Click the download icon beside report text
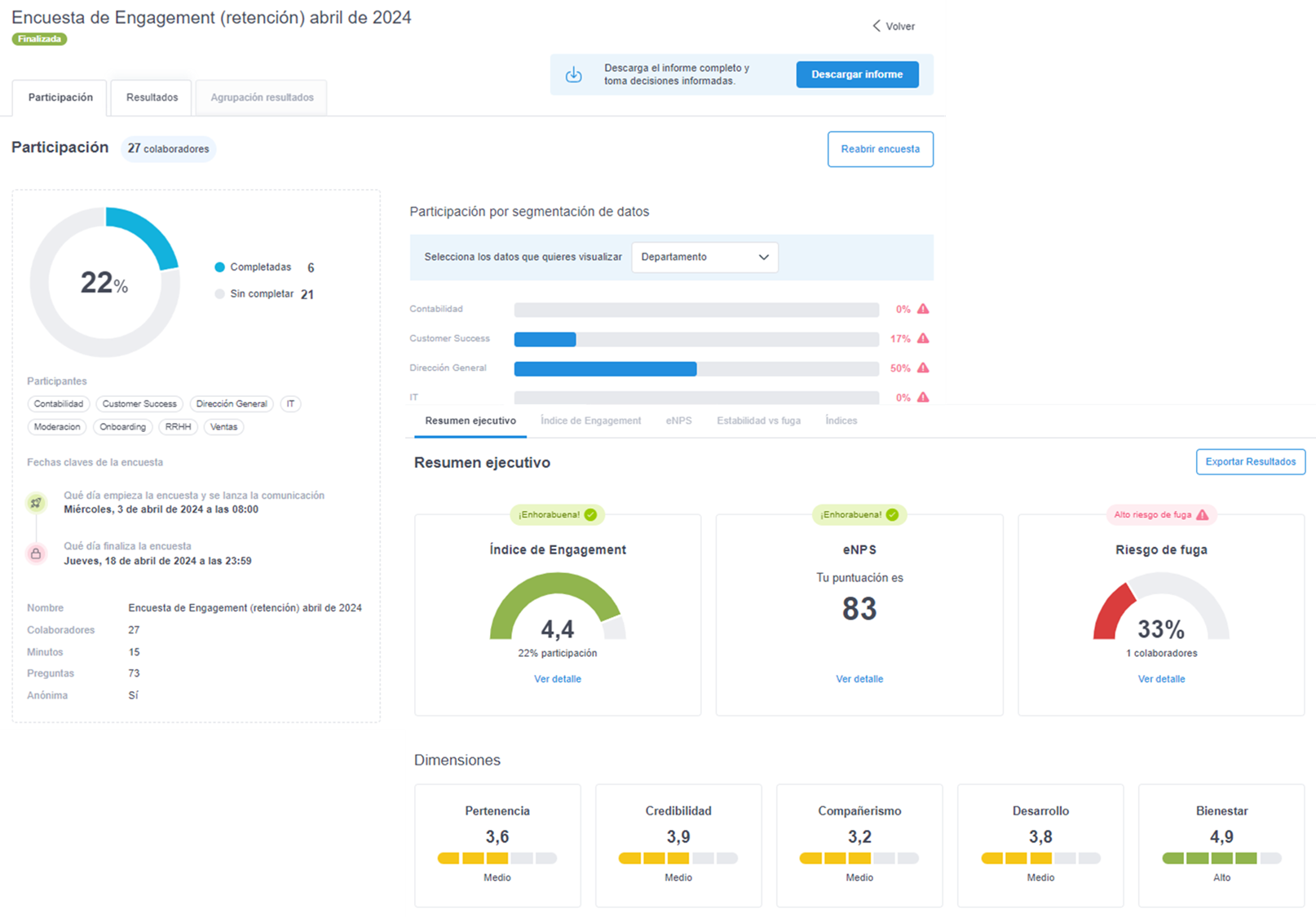This screenshot has width=1316, height=917. coord(574,75)
